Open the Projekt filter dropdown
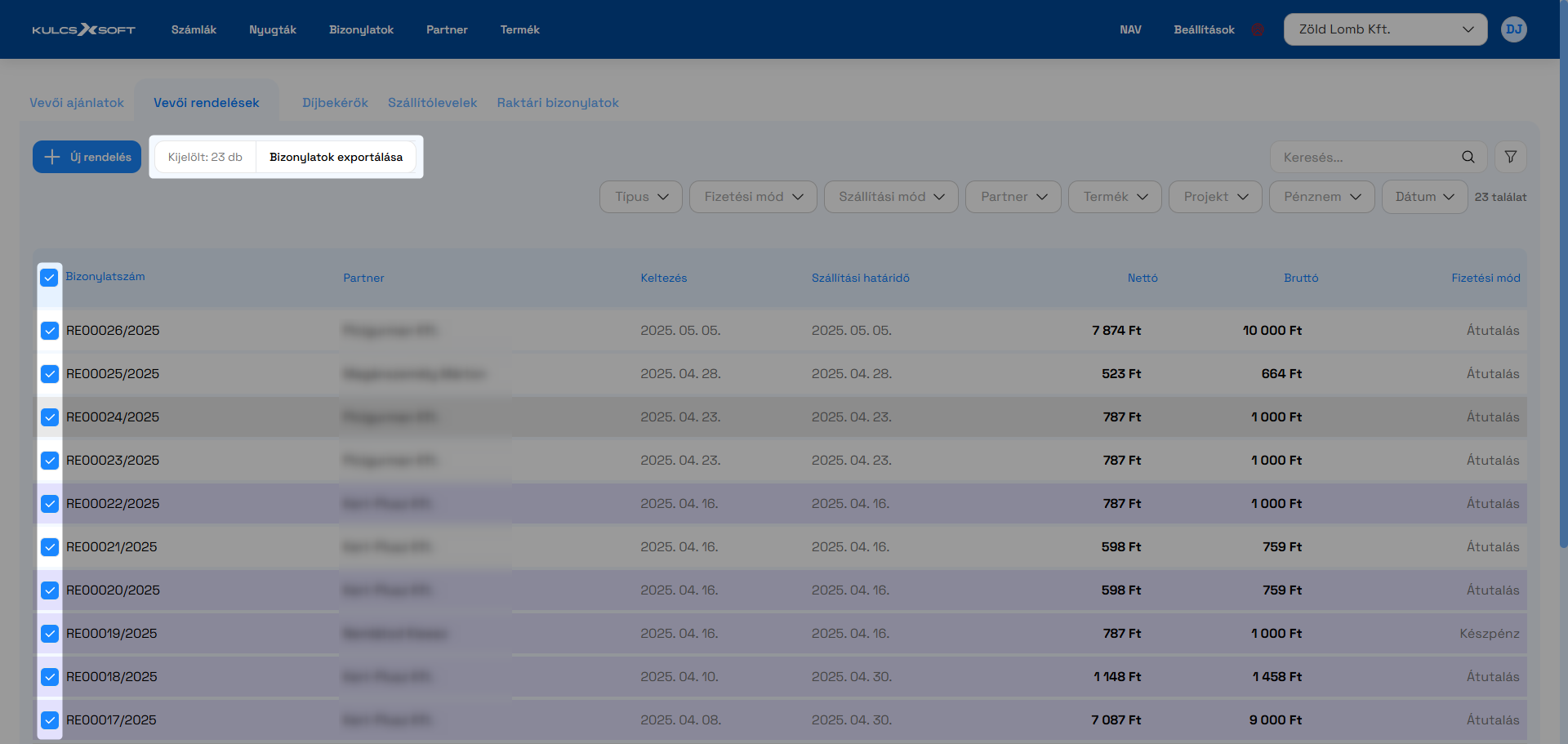Viewport: 1568px width, 744px height. pos(1215,197)
